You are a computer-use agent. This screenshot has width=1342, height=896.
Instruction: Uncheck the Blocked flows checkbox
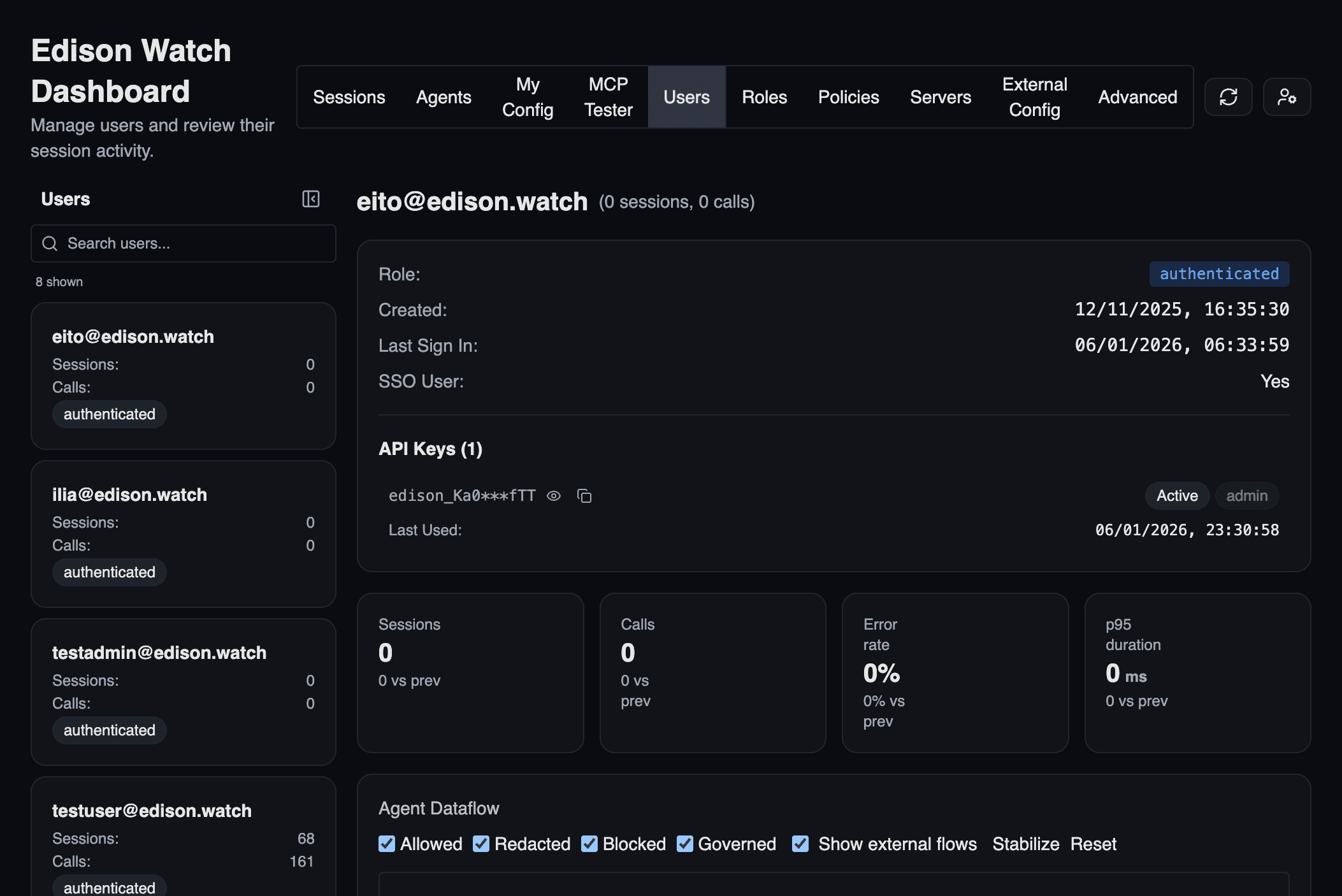(589, 844)
